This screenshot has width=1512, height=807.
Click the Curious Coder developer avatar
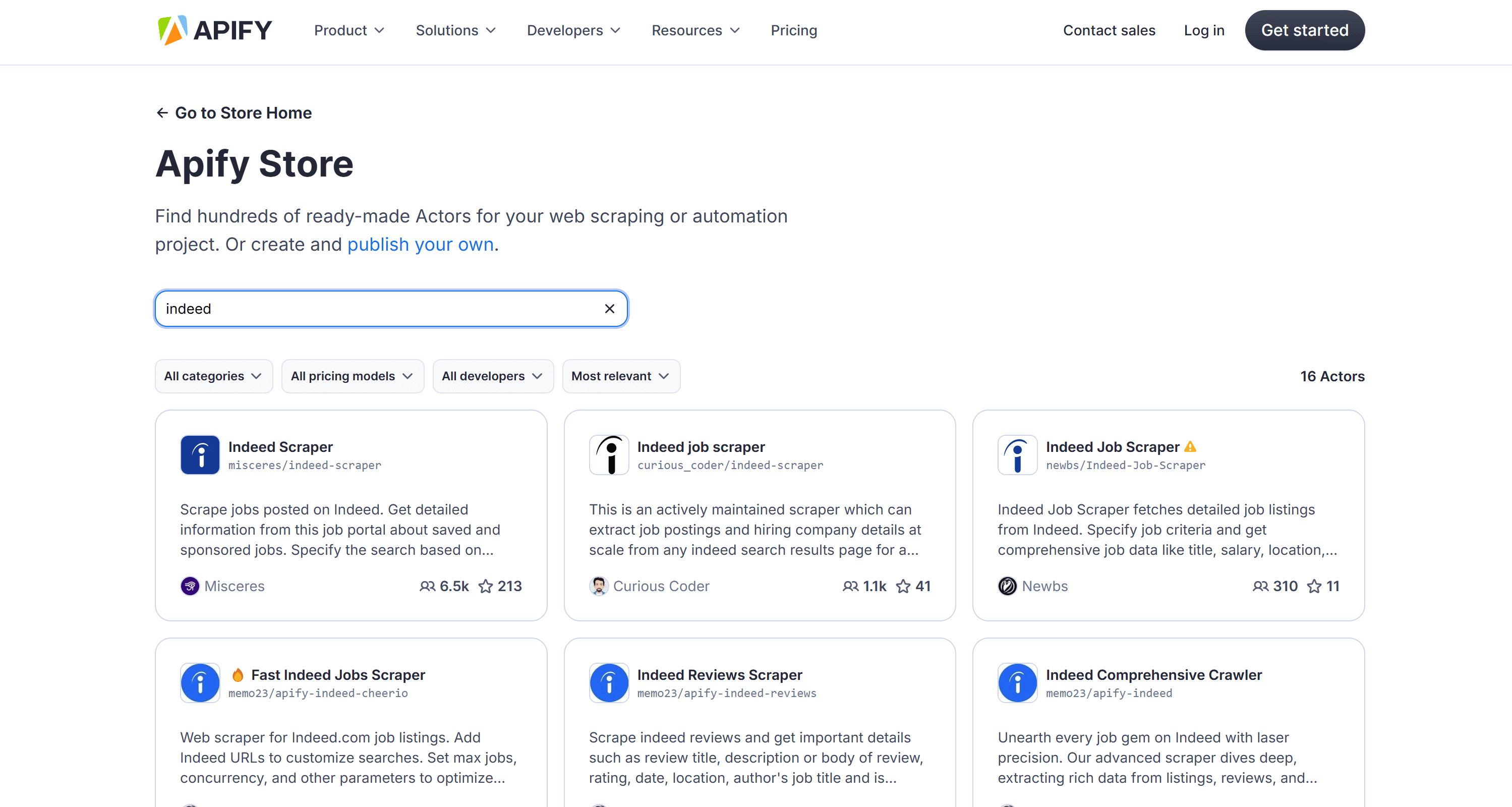pyautogui.click(x=599, y=586)
